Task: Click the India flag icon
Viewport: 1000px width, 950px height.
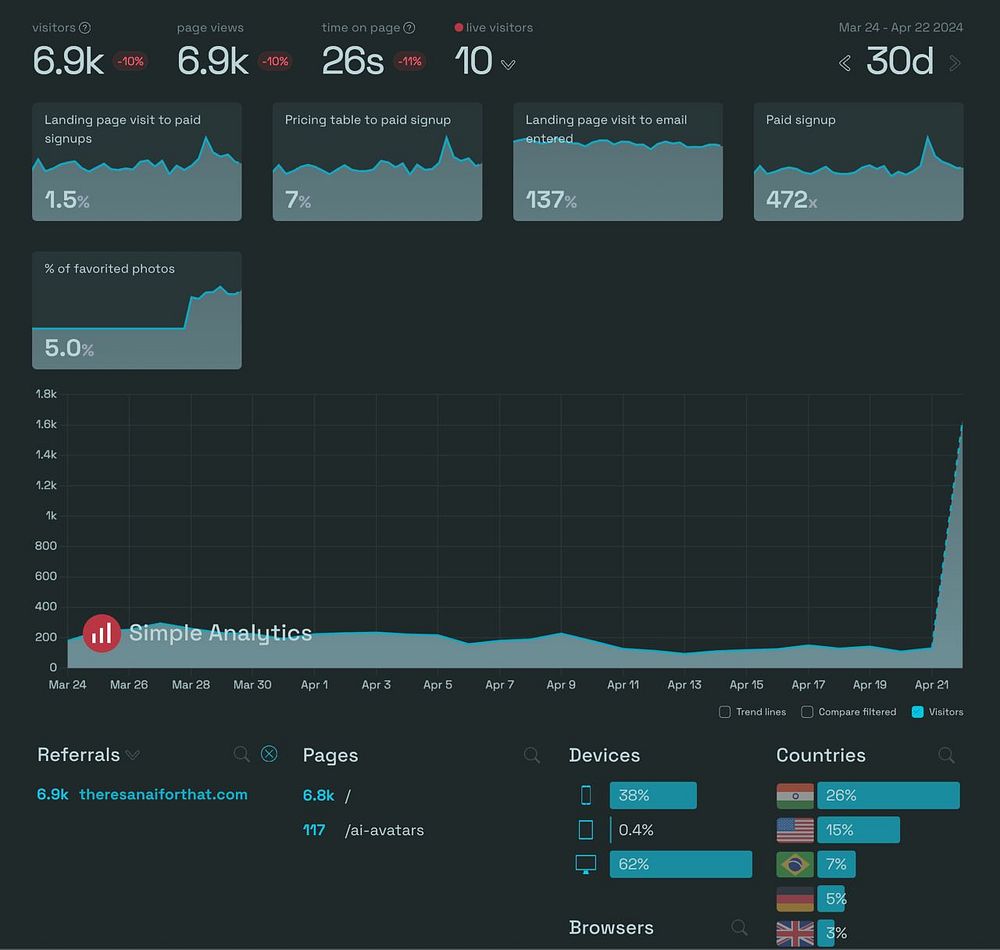Action: [x=795, y=796]
